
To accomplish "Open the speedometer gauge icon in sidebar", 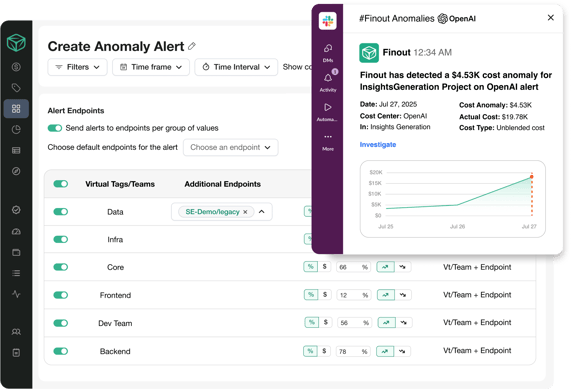I will point(16,231).
